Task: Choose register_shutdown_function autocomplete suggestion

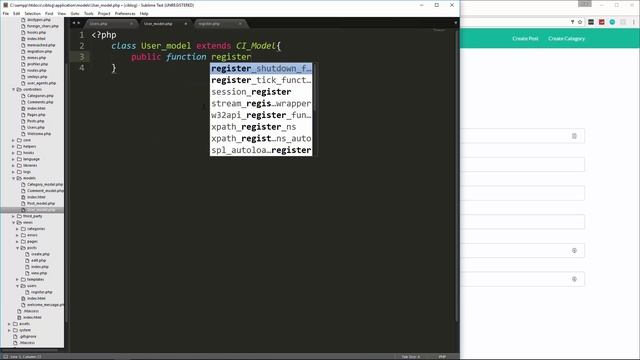Action: (261, 69)
